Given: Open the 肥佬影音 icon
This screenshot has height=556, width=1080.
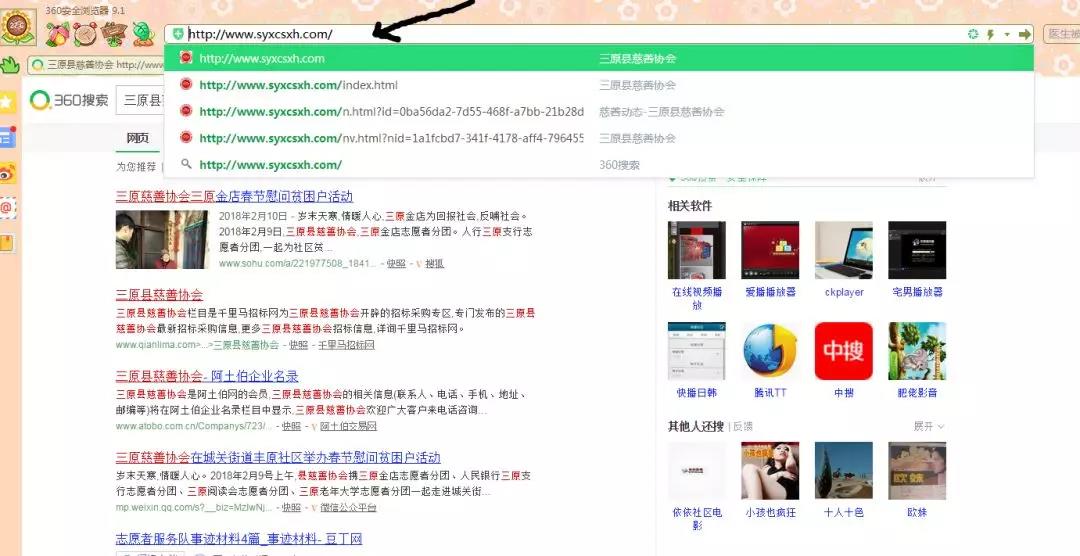Looking at the screenshot, I should (x=917, y=351).
